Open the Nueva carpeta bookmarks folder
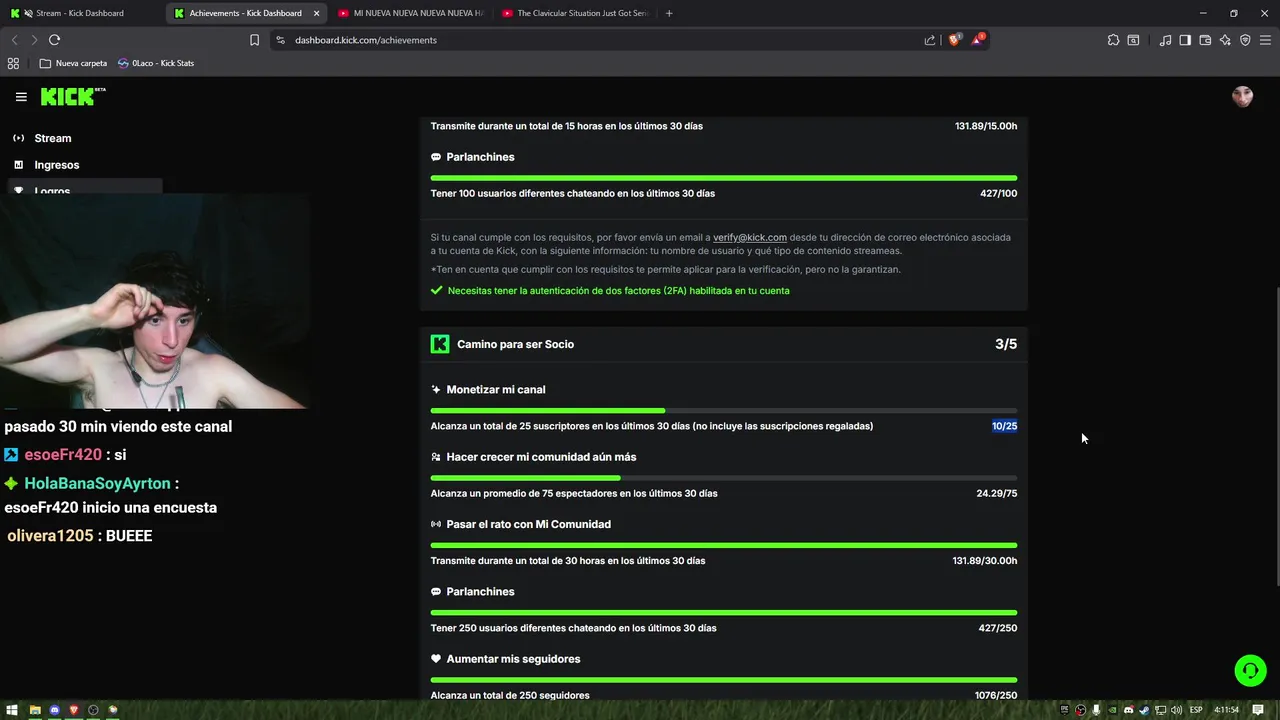This screenshot has height=720, width=1280. coord(73,63)
